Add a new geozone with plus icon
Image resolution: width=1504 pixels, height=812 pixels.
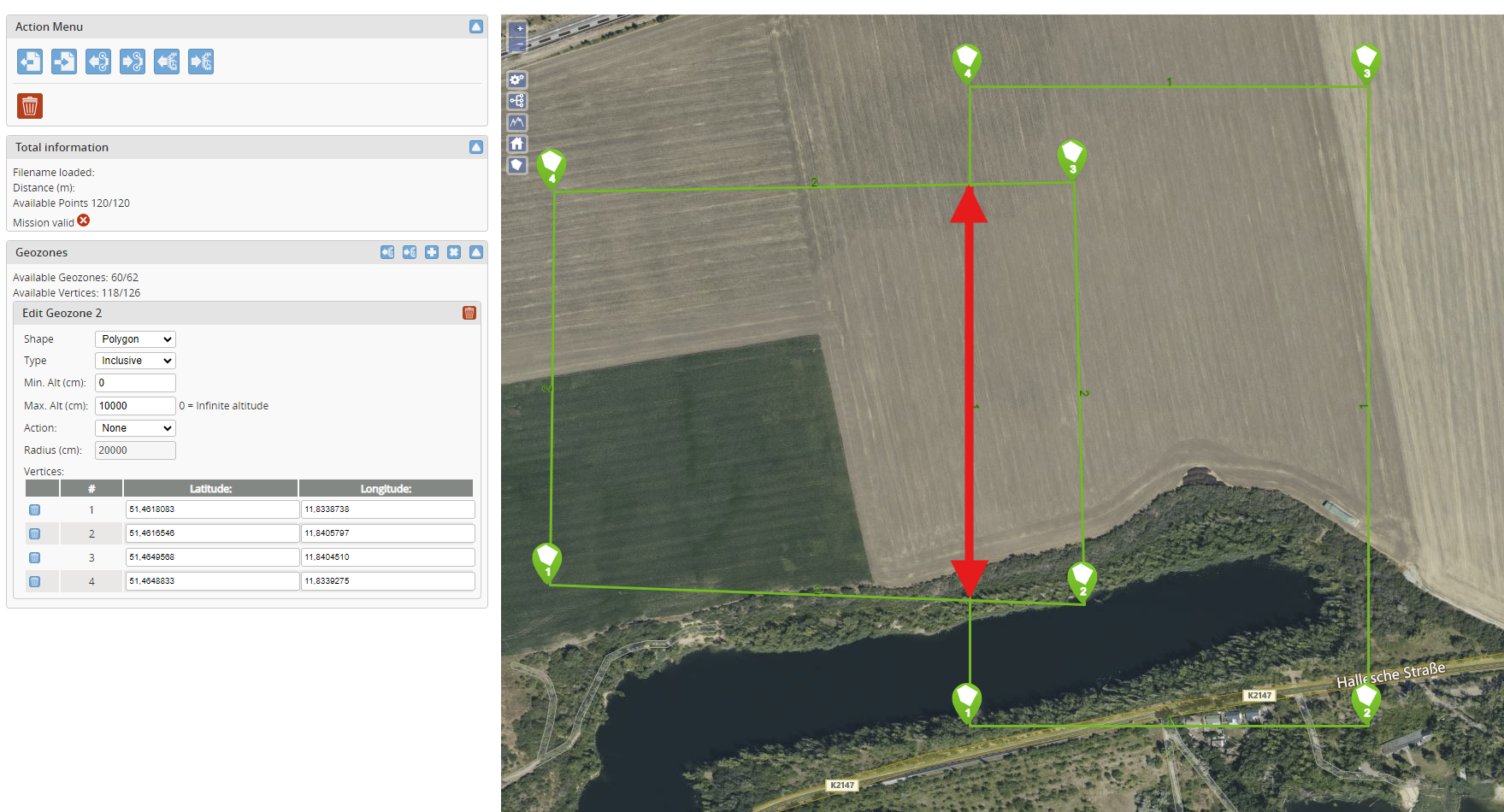[432, 252]
